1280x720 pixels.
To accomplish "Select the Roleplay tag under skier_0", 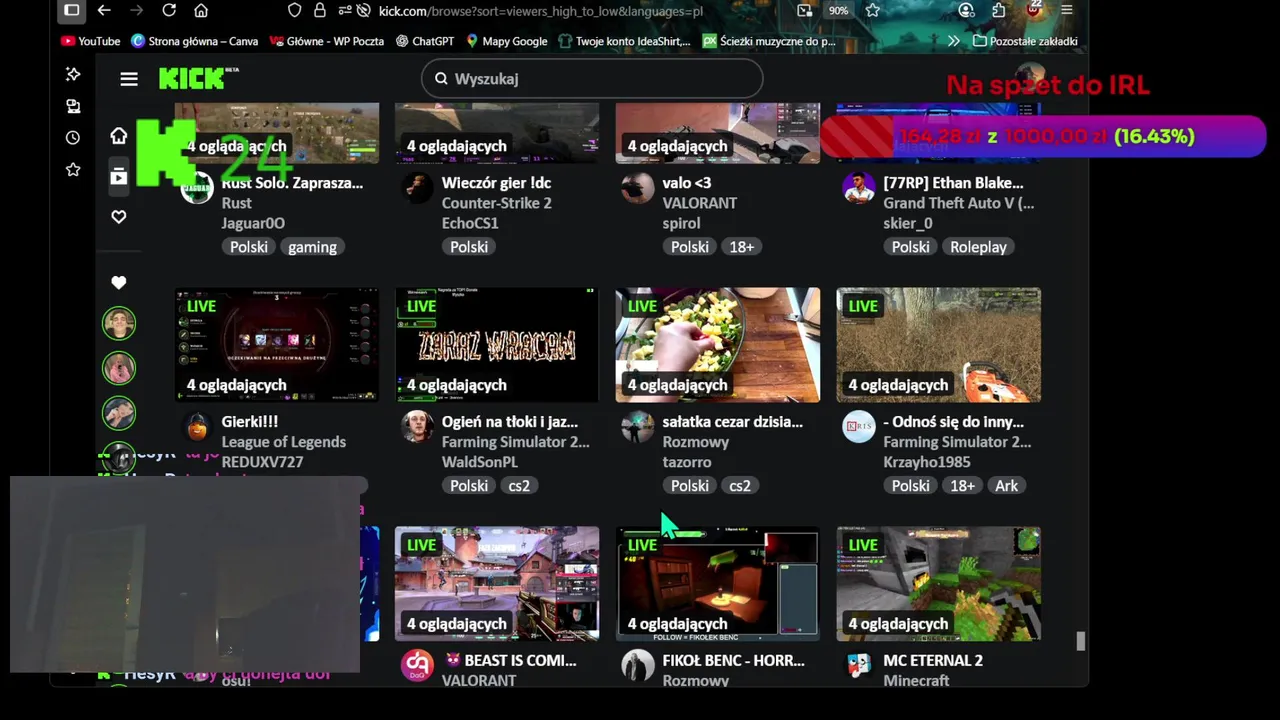I will pyautogui.click(x=978, y=247).
